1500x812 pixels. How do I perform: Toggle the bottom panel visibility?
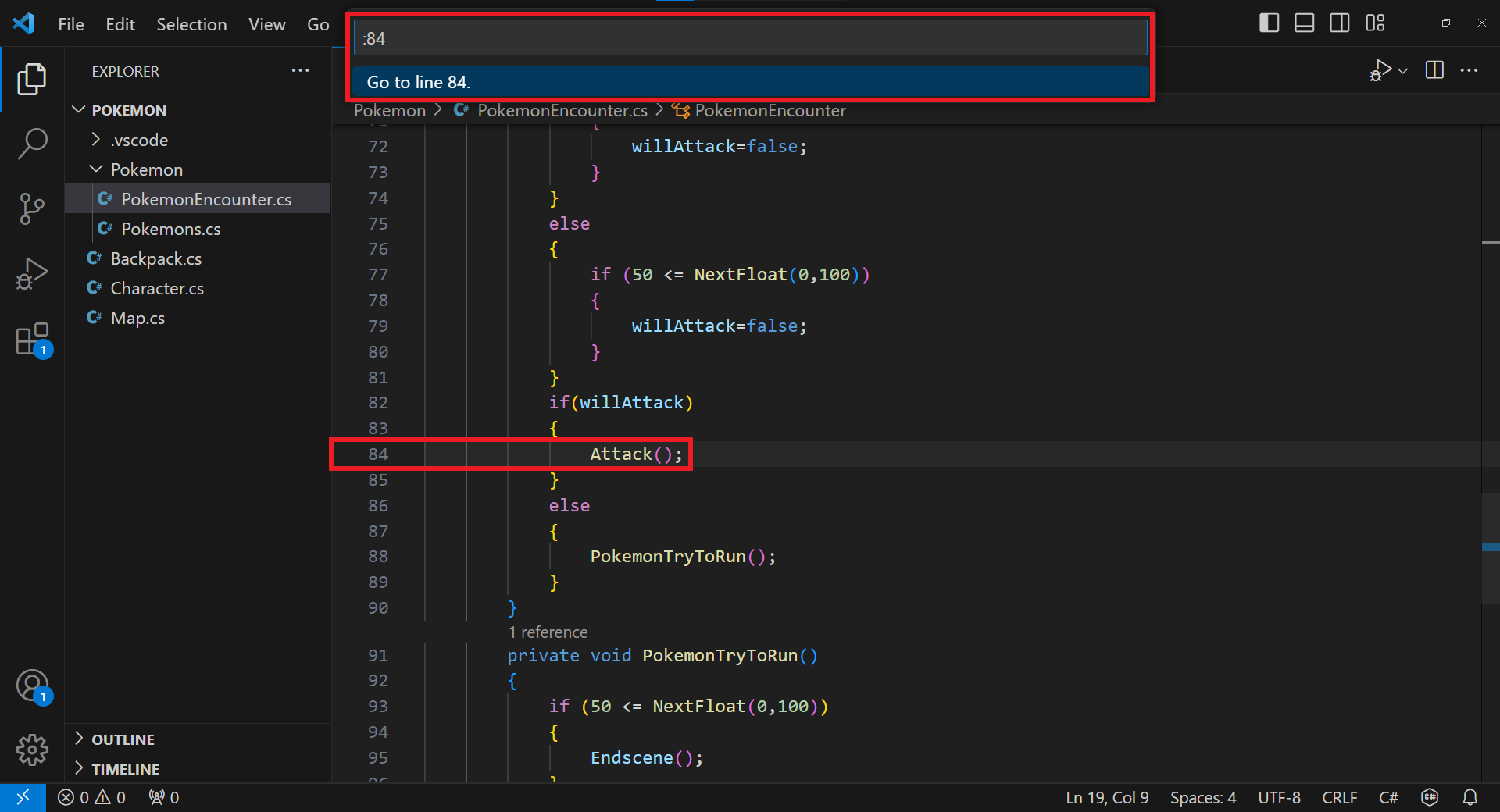[1303, 23]
